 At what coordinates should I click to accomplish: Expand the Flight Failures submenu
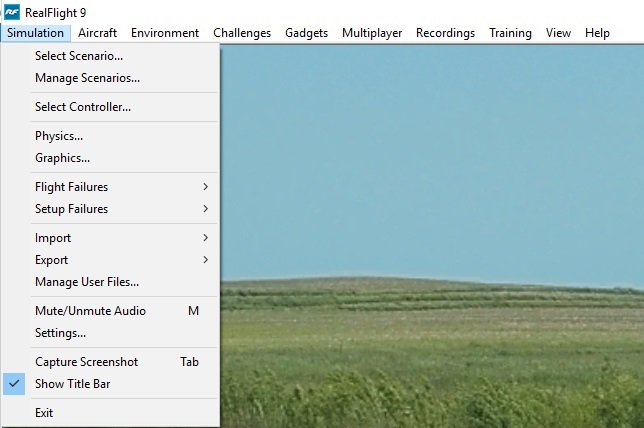pos(71,187)
